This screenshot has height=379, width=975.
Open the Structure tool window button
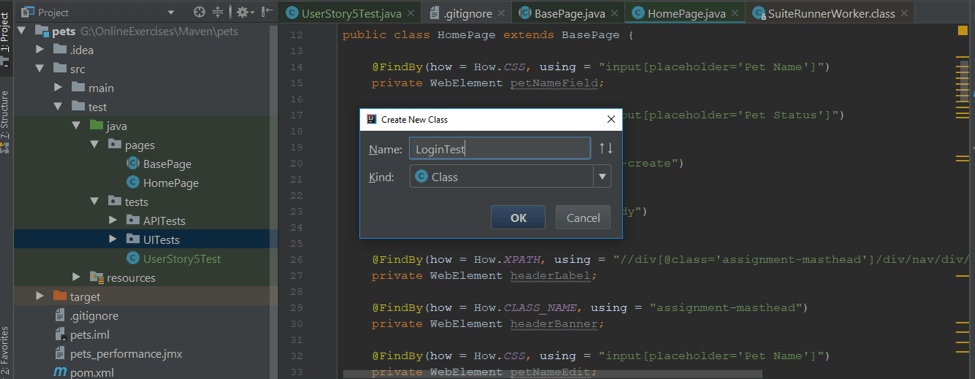(x=6, y=121)
